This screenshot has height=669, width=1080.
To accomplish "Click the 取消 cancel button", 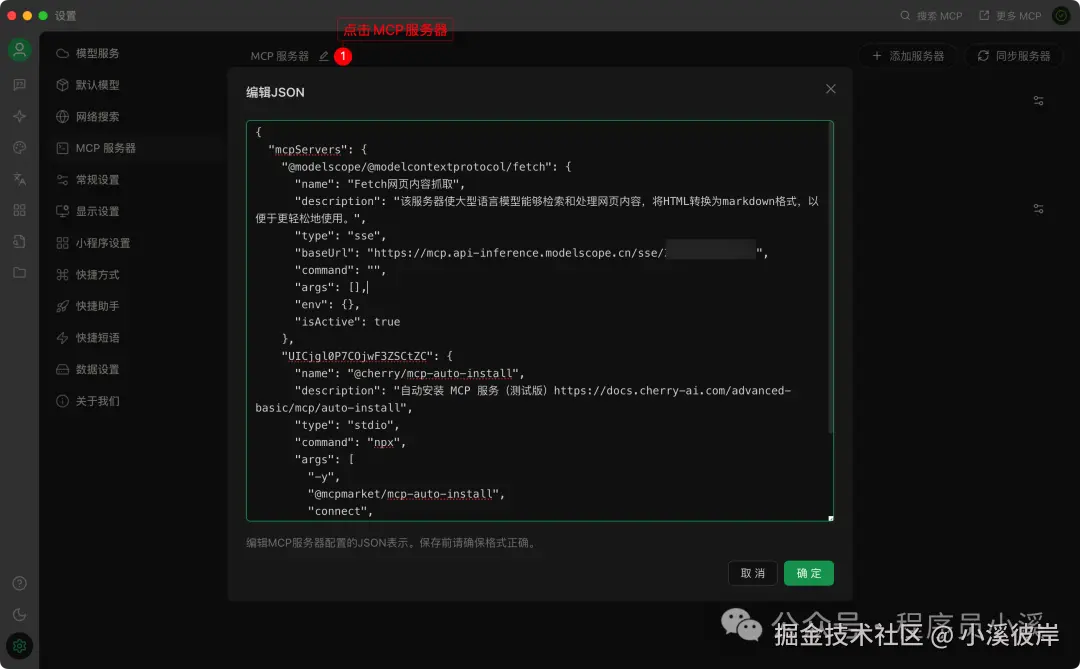I will pyautogui.click(x=752, y=573).
